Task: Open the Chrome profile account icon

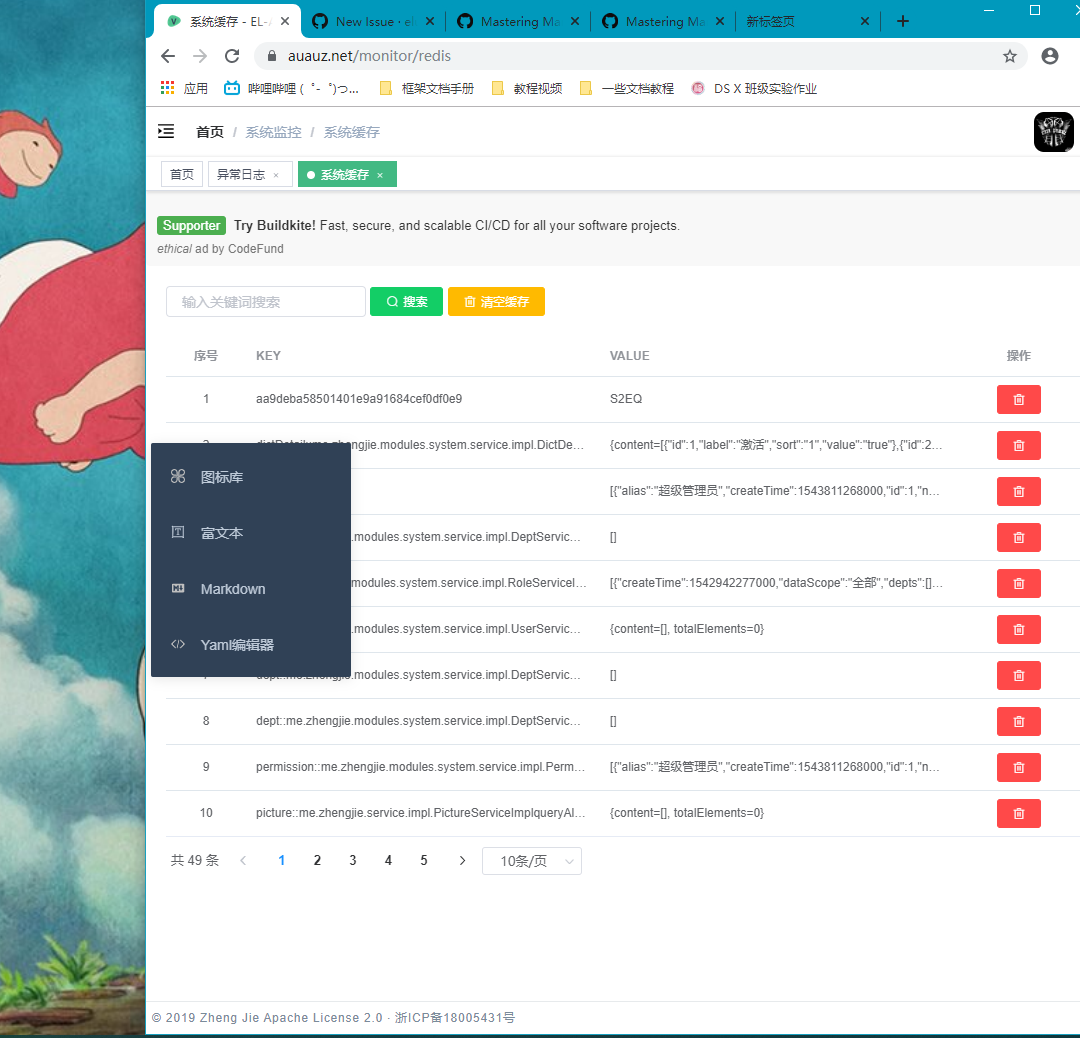Action: point(1049,56)
